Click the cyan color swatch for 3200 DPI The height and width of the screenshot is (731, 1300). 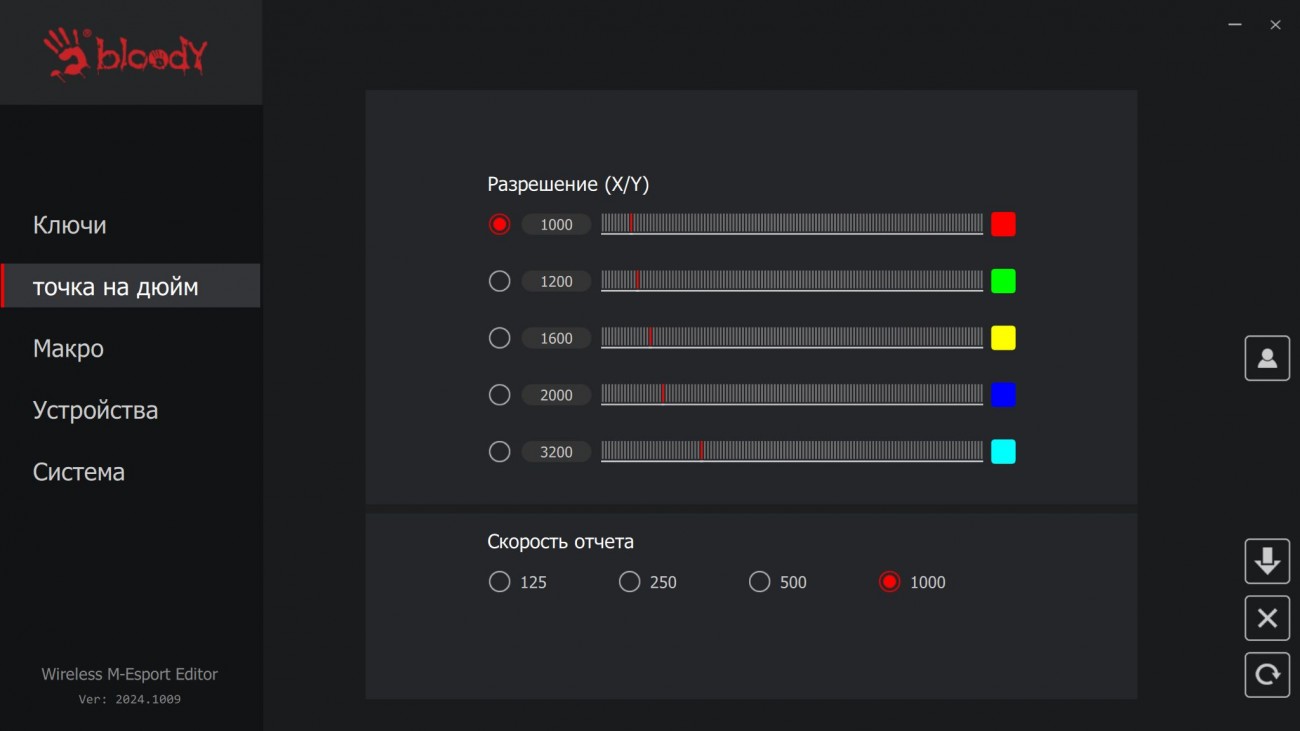1003,452
